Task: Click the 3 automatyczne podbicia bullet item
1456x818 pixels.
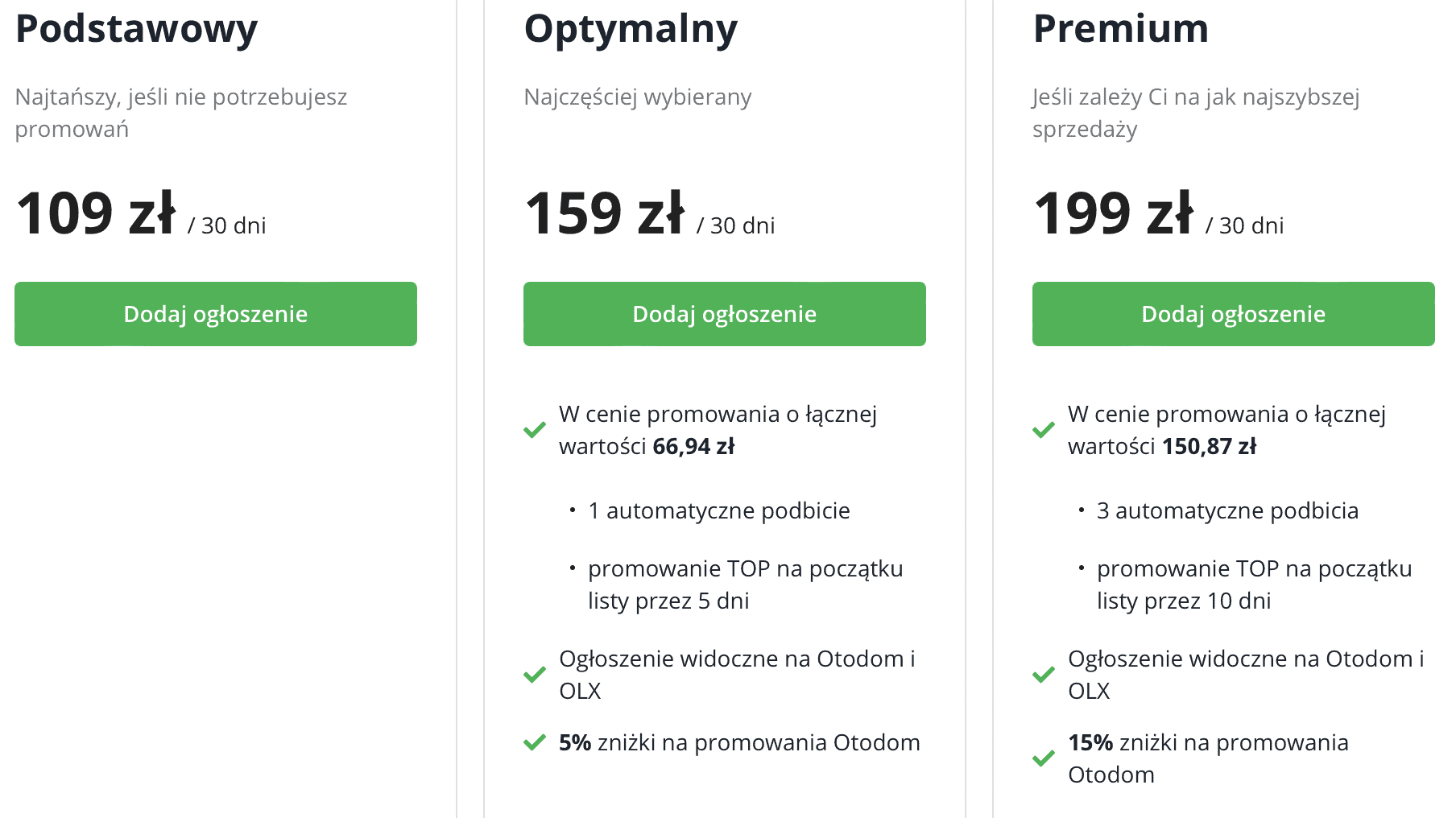Action: click(1228, 510)
